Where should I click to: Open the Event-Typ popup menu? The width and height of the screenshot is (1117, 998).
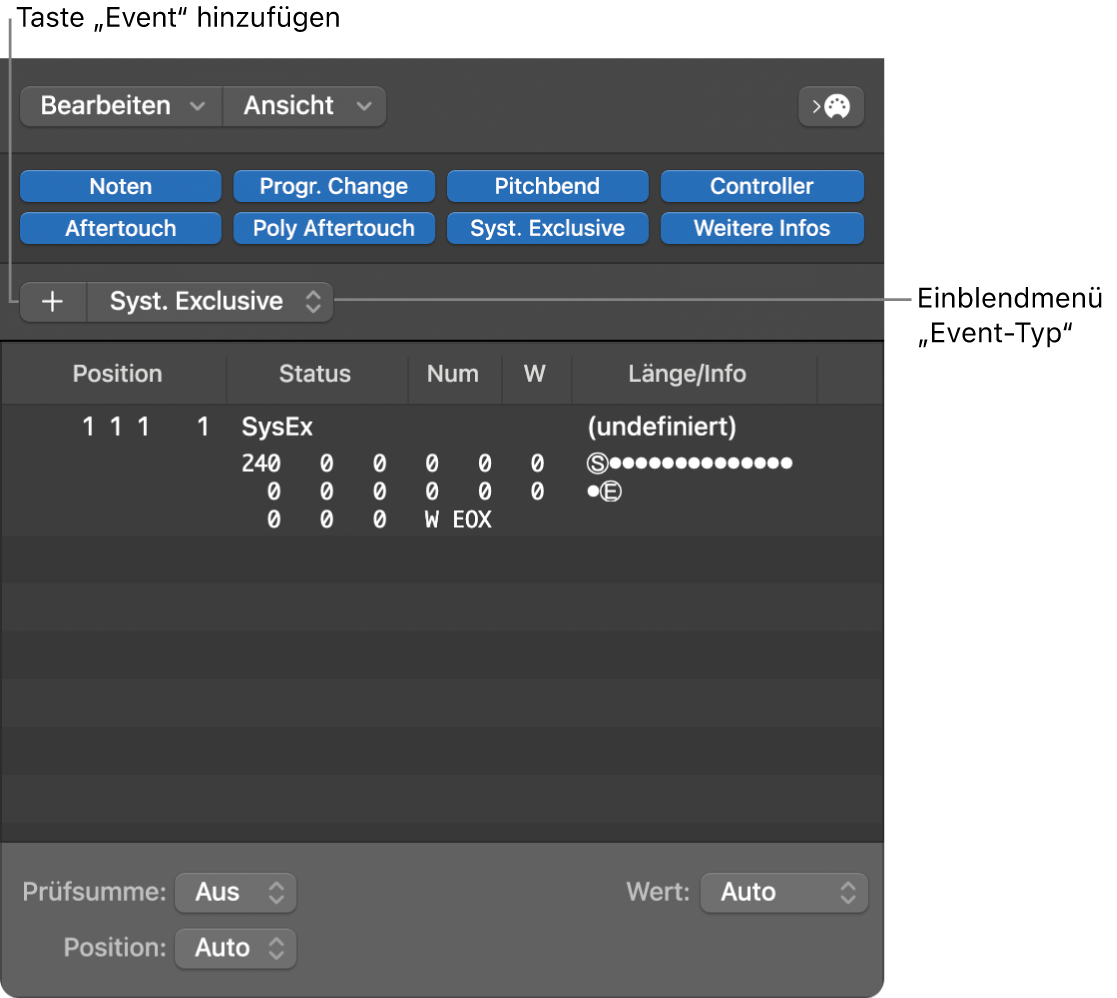[x=210, y=301]
